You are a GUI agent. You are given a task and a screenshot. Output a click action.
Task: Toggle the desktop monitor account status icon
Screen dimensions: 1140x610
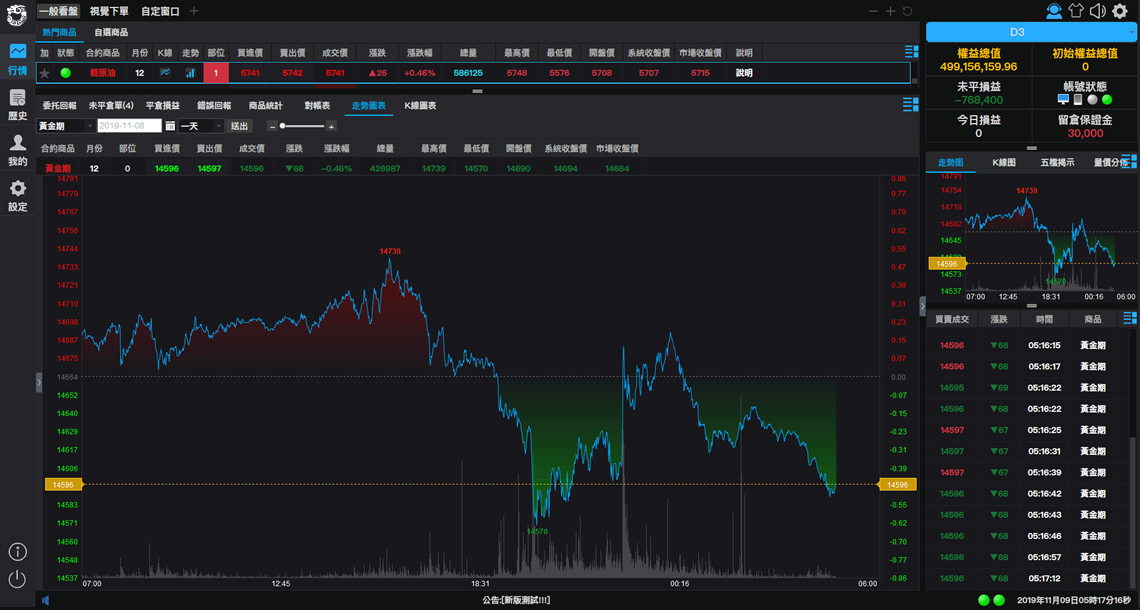[1064, 100]
